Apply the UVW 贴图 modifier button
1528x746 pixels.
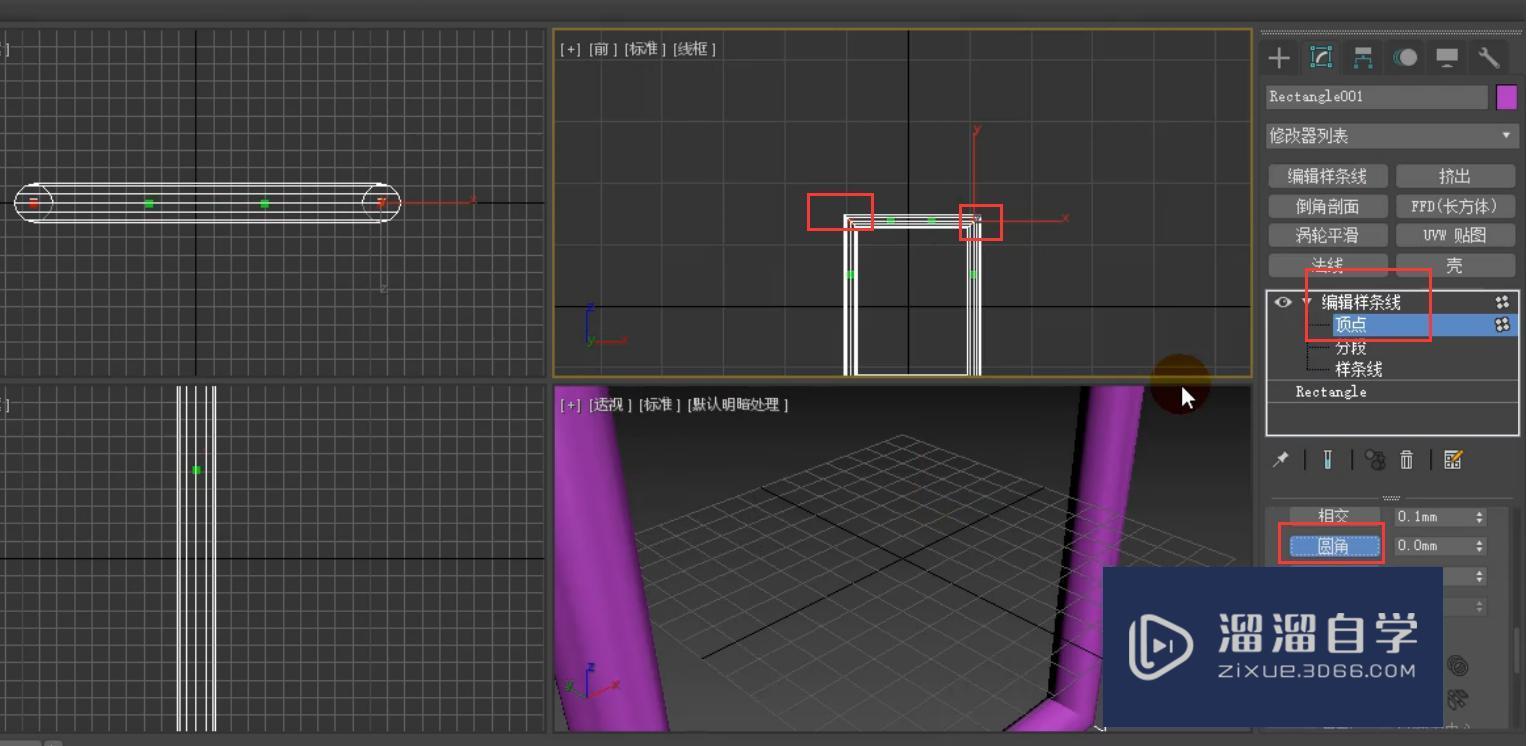pyautogui.click(x=1454, y=235)
